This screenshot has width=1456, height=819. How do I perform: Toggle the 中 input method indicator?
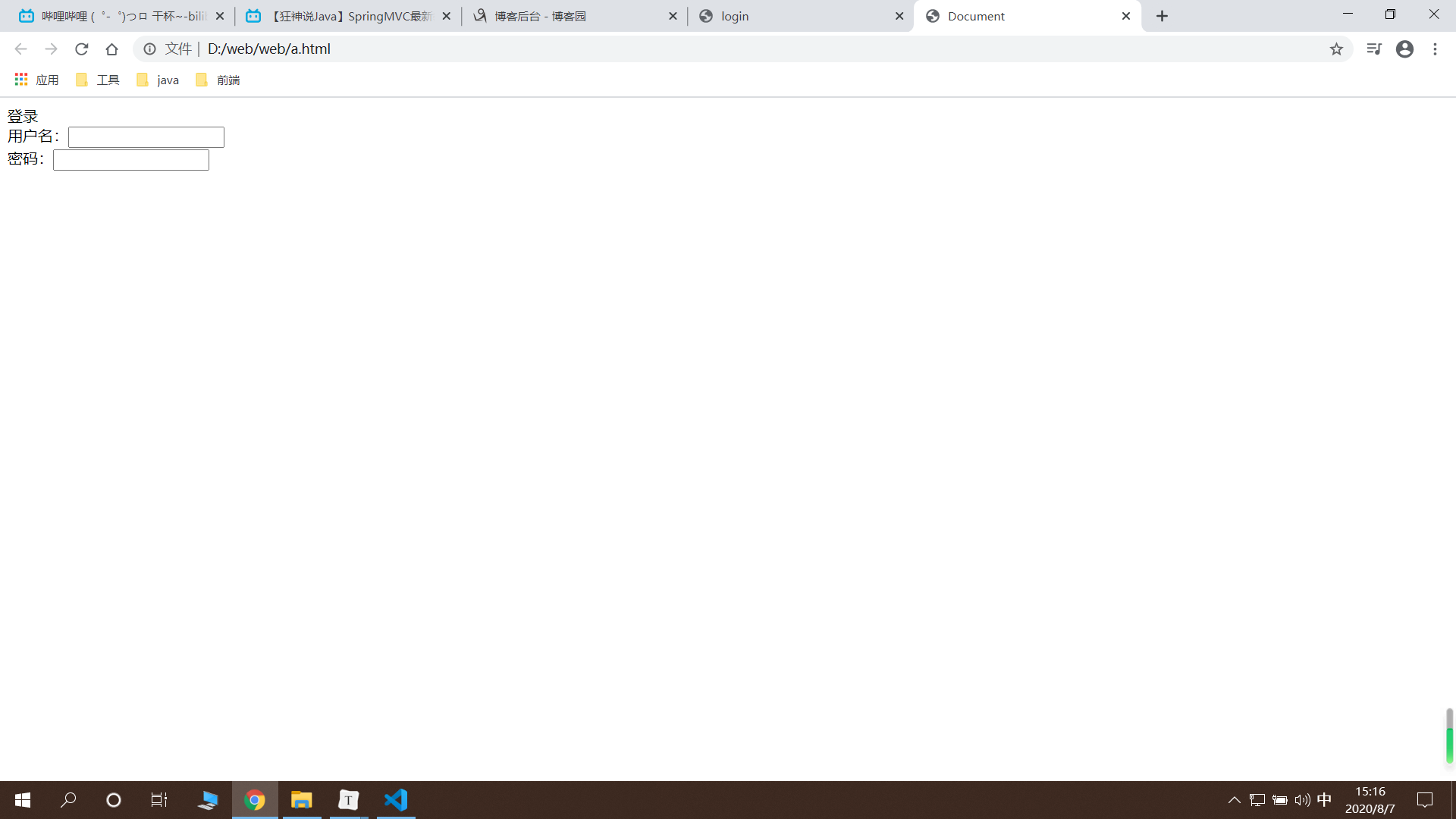(x=1324, y=800)
